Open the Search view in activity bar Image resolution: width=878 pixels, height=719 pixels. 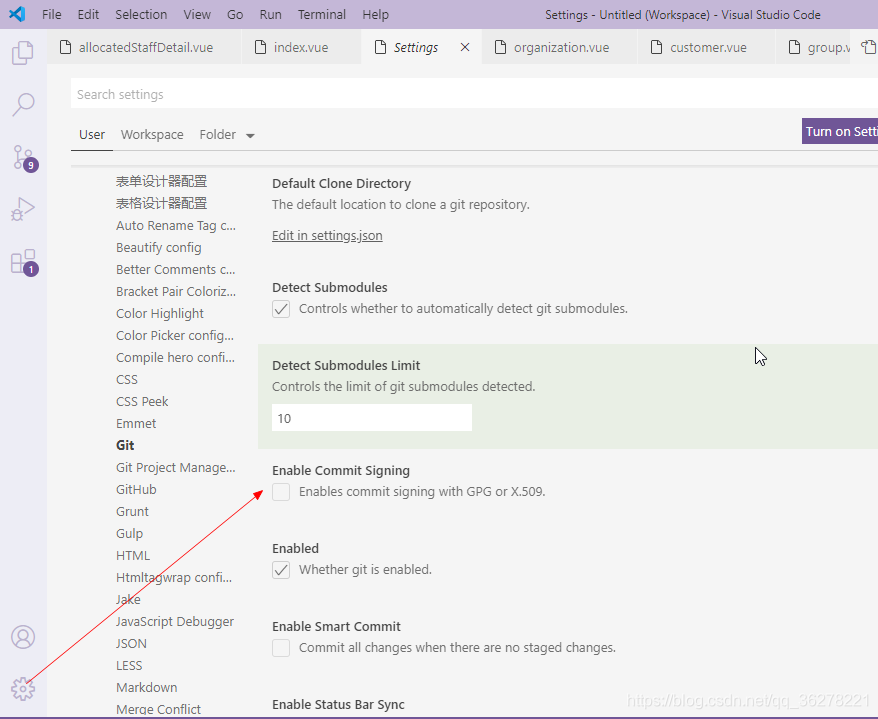coord(23,104)
